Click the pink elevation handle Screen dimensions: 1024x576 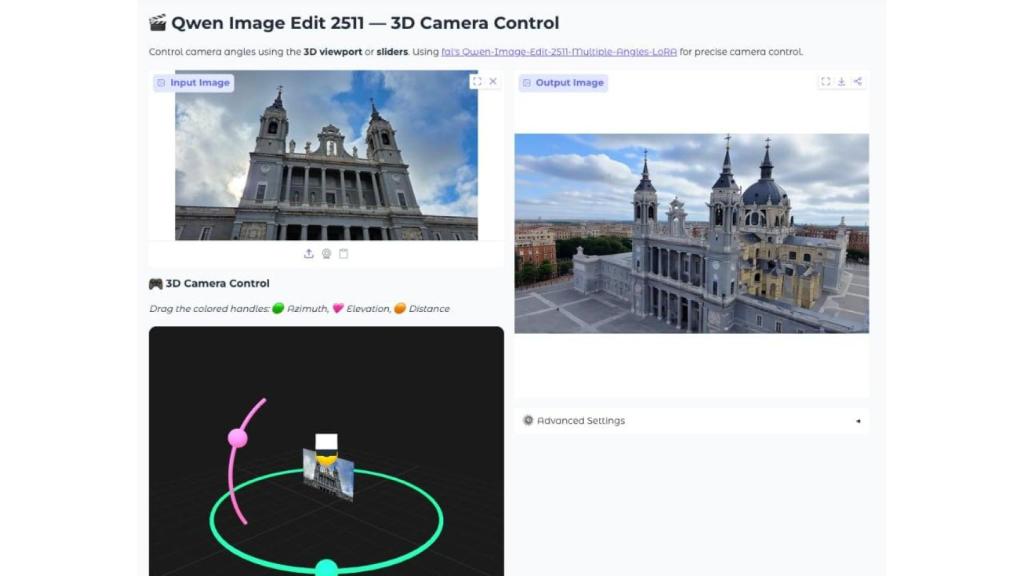[237, 438]
